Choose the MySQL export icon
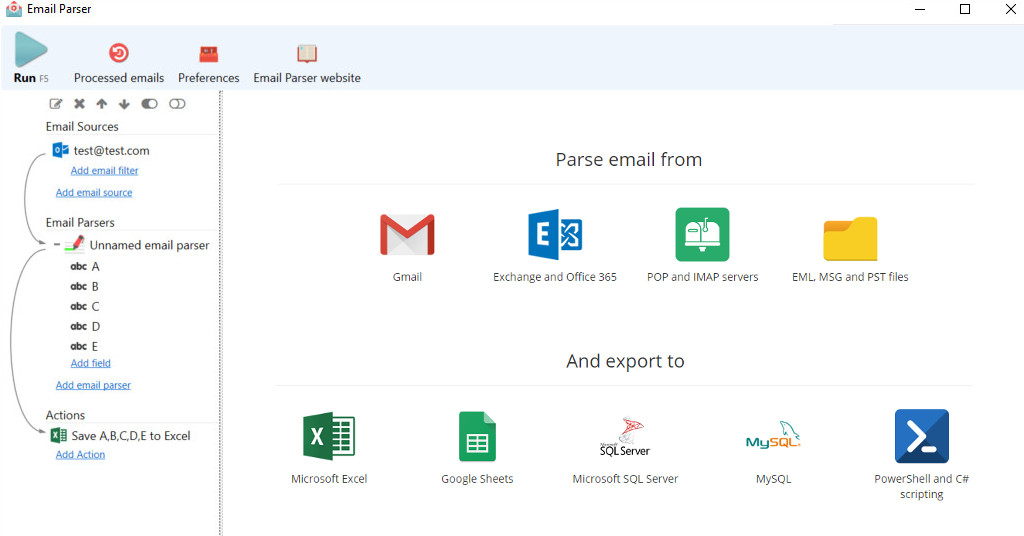Viewport: 1024px width, 536px height. coord(773,437)
